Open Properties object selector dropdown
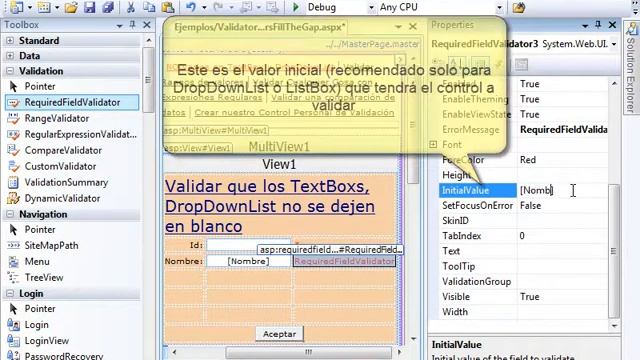 click(613, 44)
